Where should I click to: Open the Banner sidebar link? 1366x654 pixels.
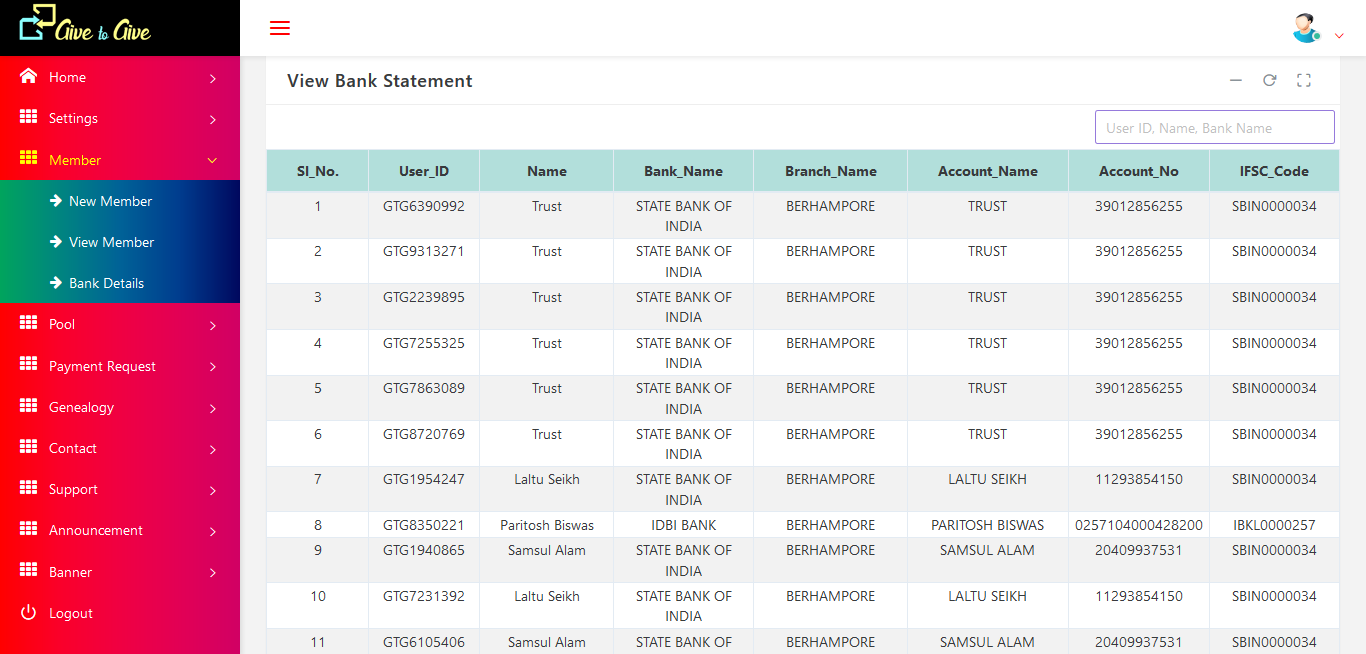pos(120,572)
